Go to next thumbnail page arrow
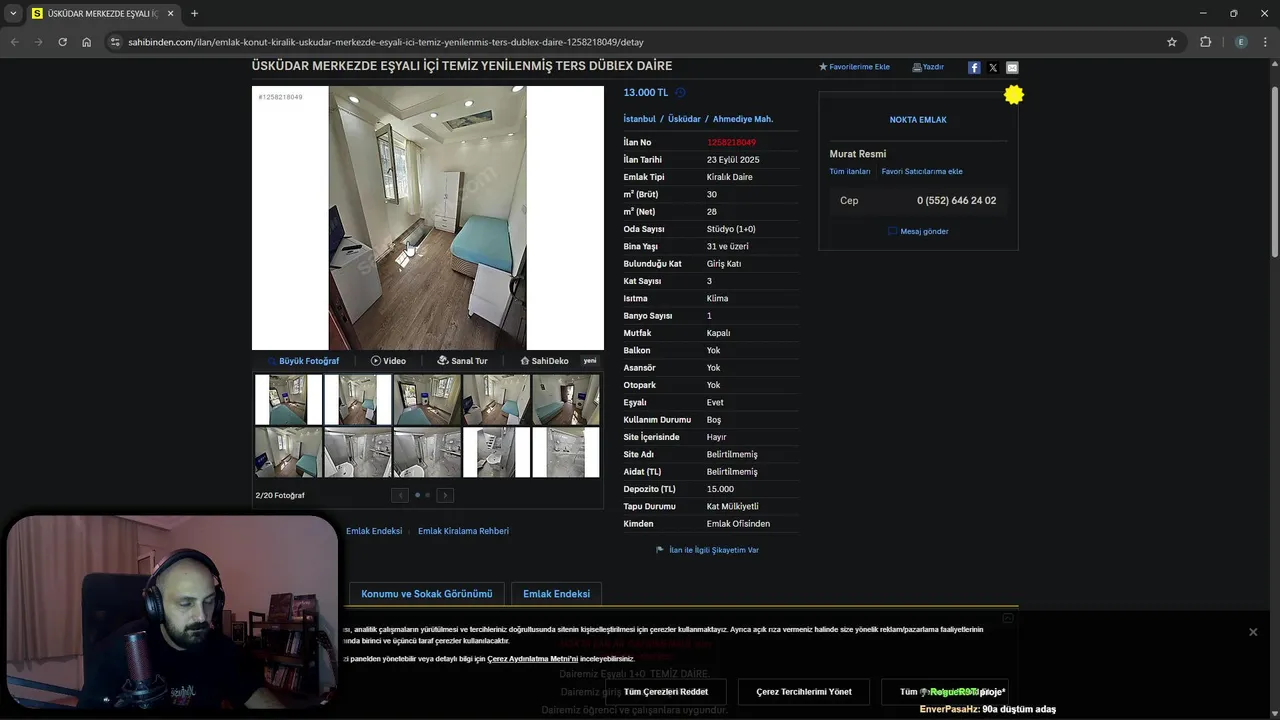The height and width of the screenshot is (720, 1280). (x=445, y=495)
